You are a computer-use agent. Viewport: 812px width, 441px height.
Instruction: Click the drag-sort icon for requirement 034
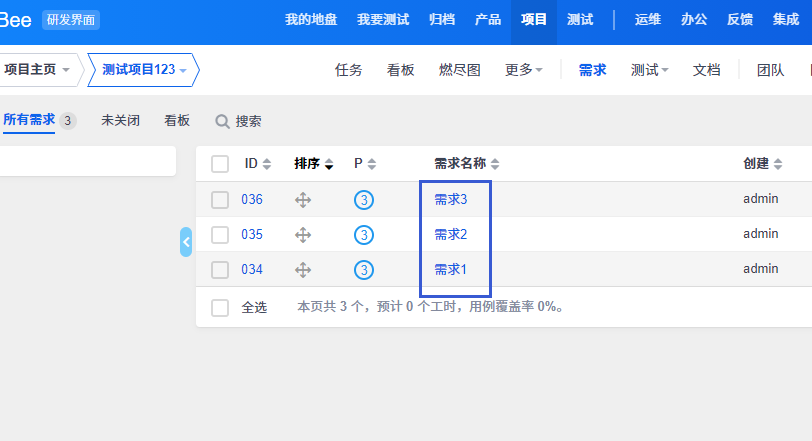click(303, 270)
